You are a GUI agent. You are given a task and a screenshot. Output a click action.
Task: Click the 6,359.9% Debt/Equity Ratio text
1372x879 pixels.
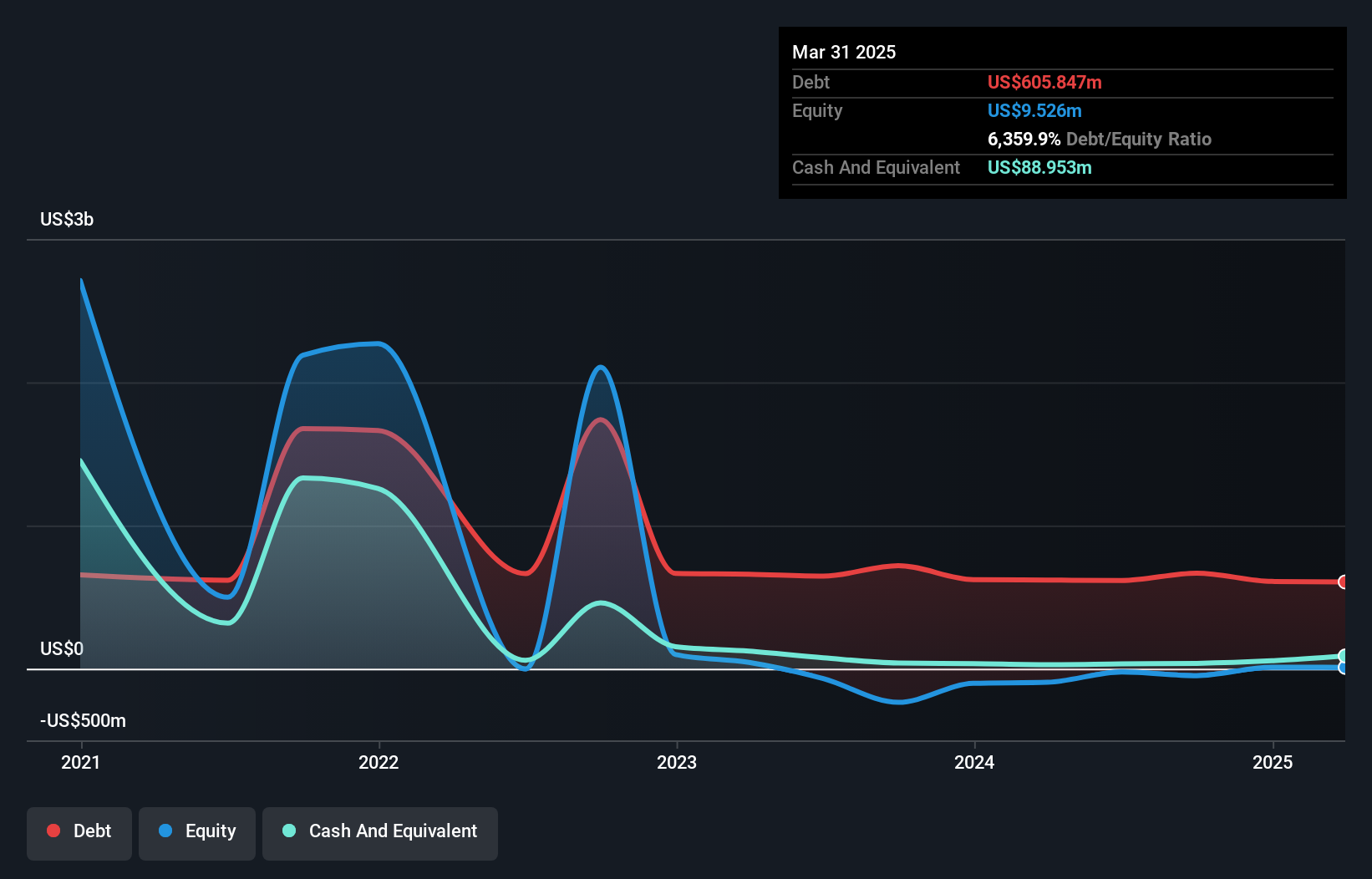1100,139
